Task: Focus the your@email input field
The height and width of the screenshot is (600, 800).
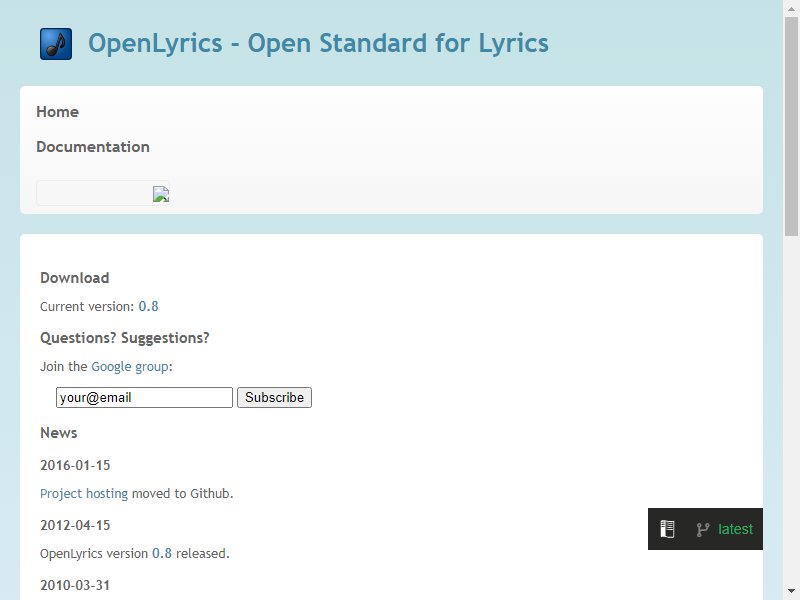Action: coord(144,397)
